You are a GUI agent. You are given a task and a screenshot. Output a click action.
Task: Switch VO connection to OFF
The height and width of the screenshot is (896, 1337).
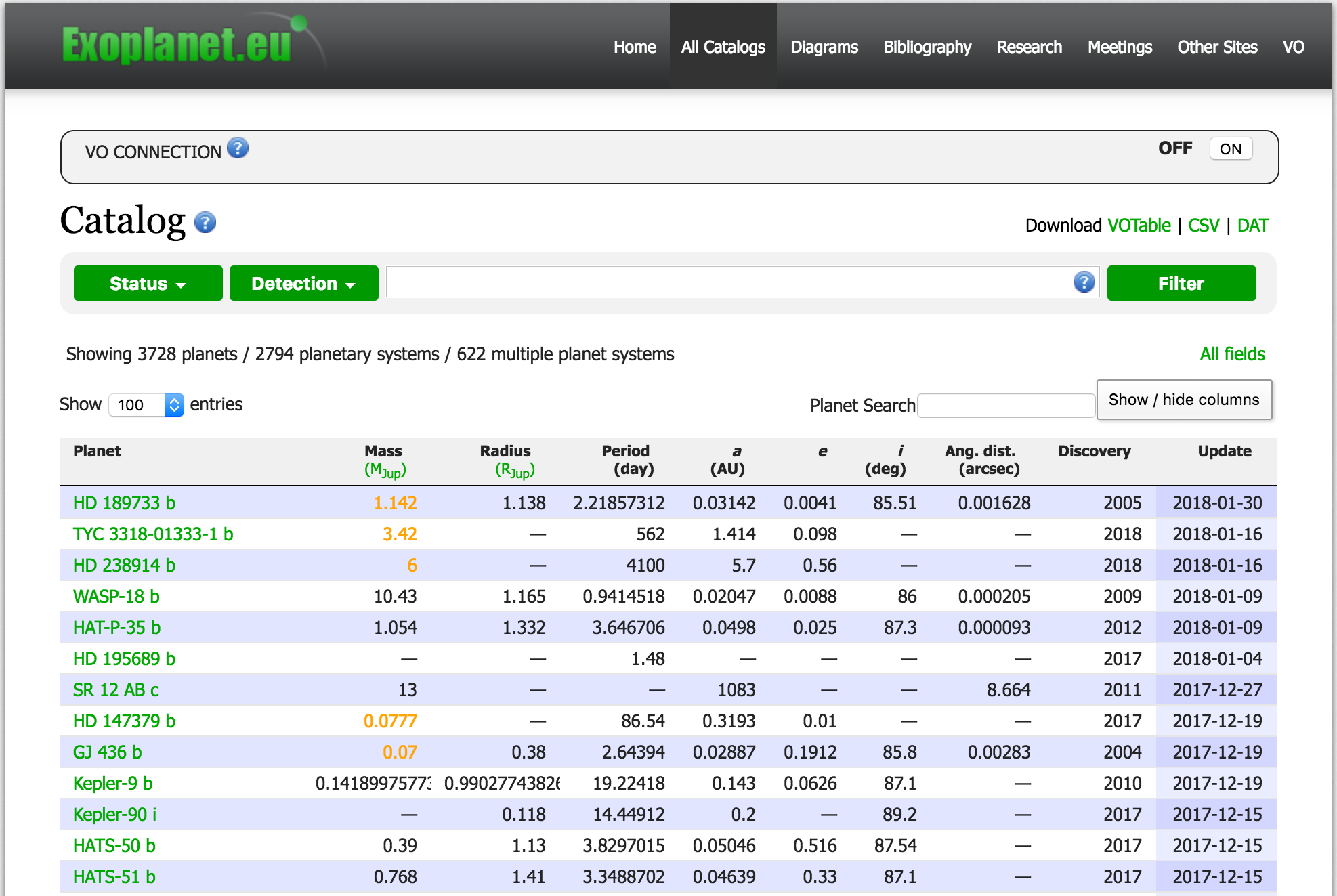[x=1174, y=148]
